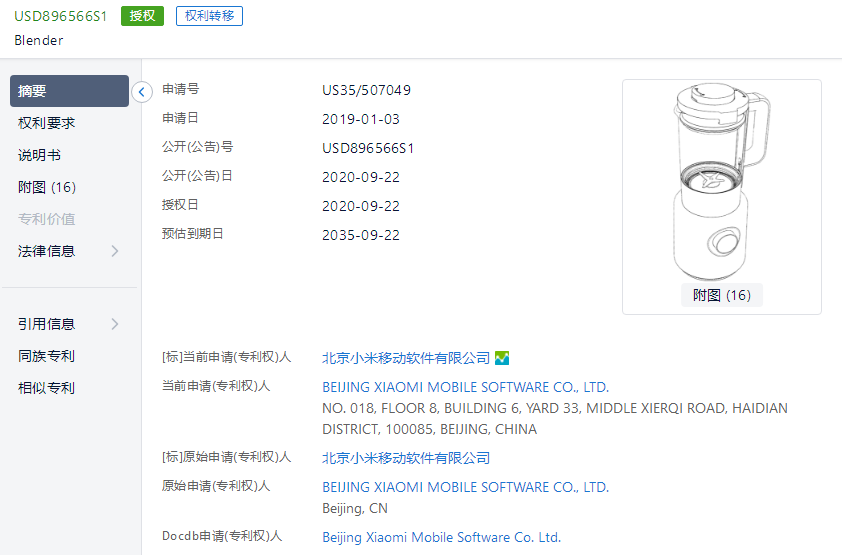
Task: Open the 同族专利 menu item
Action: 46,356
